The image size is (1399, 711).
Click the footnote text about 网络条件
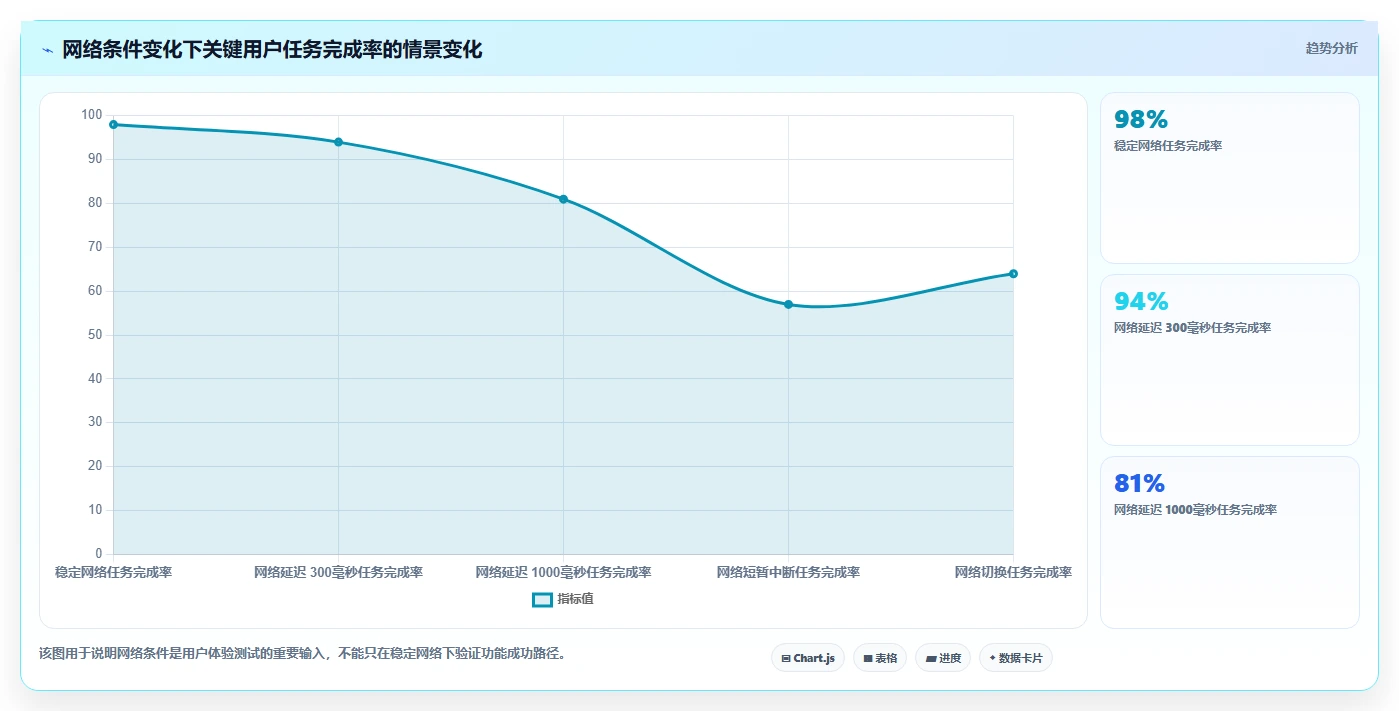pos(302,654)
